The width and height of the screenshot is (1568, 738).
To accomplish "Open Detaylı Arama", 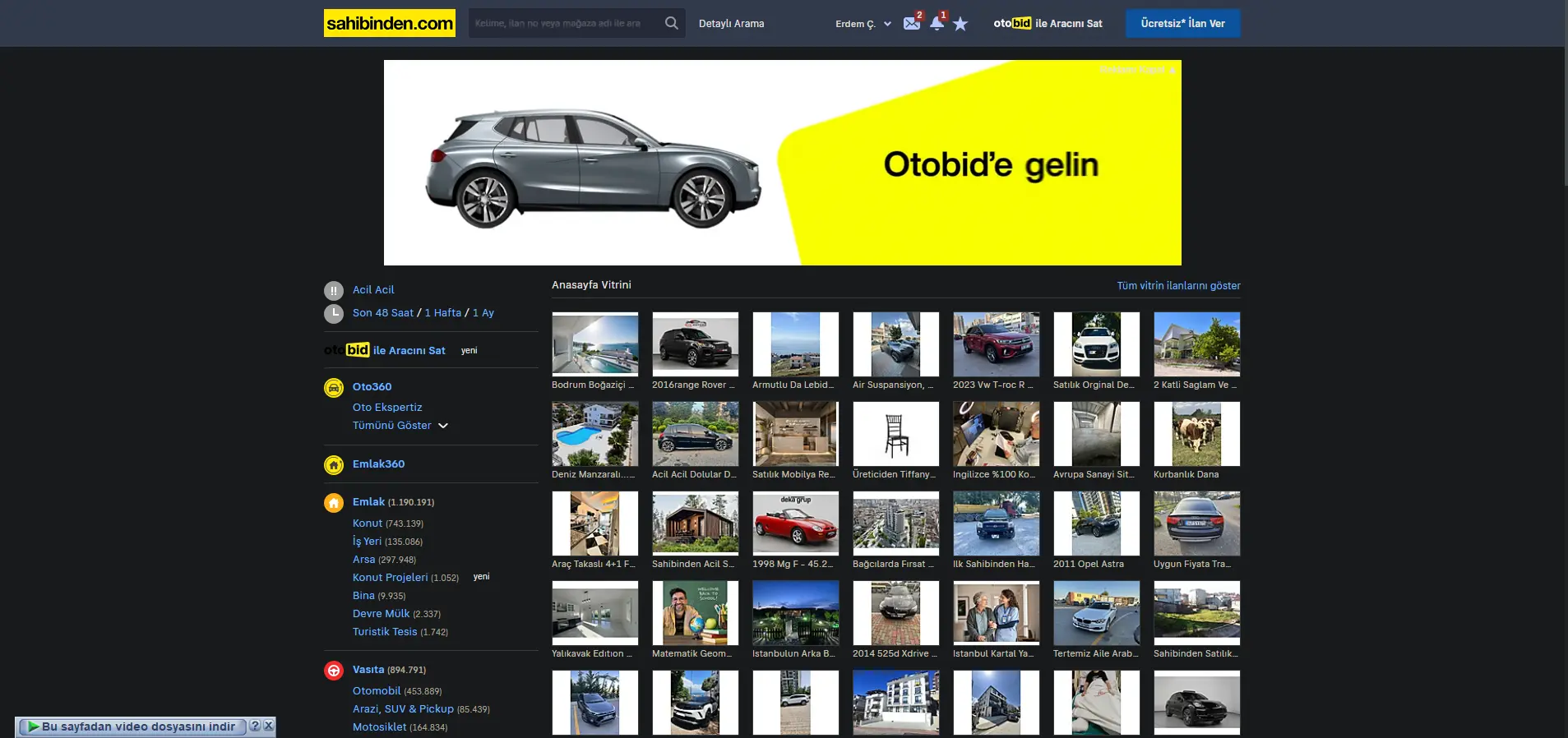I will tap(731, 24).
